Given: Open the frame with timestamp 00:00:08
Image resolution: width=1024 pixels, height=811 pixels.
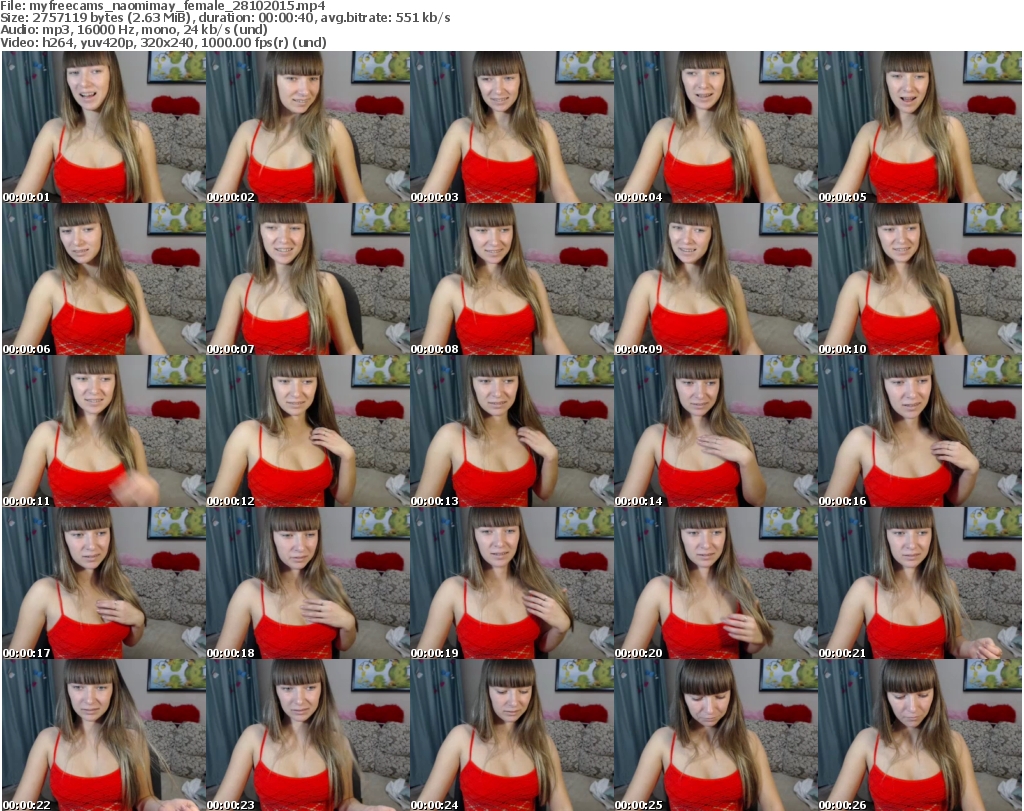Looking at the screenshot, I should pyautogui.click(x=512, y=279).
